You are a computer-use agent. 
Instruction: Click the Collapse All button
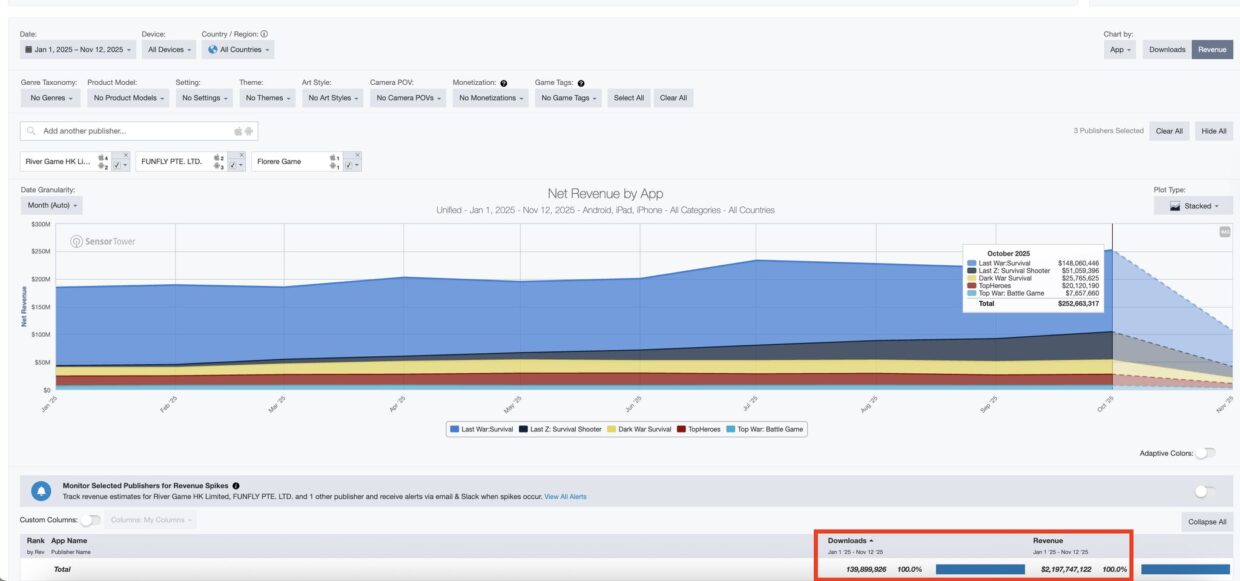click(1206, 521)
